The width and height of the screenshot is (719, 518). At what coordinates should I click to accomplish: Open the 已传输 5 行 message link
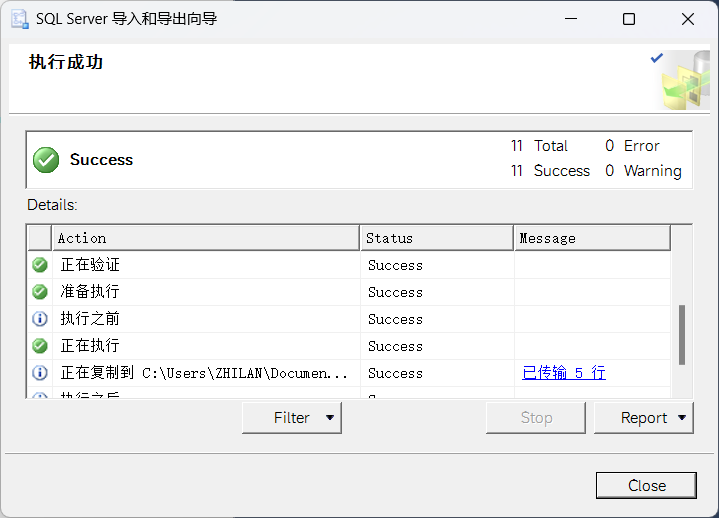point(564,373)
